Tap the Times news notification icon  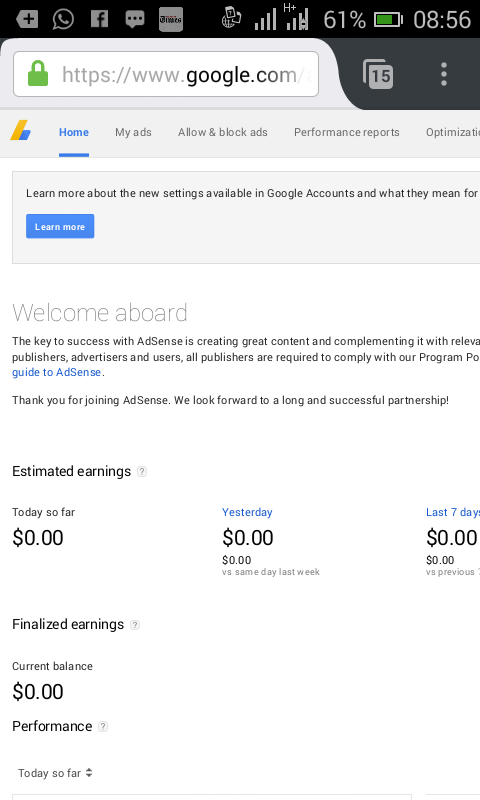(171, 19)
